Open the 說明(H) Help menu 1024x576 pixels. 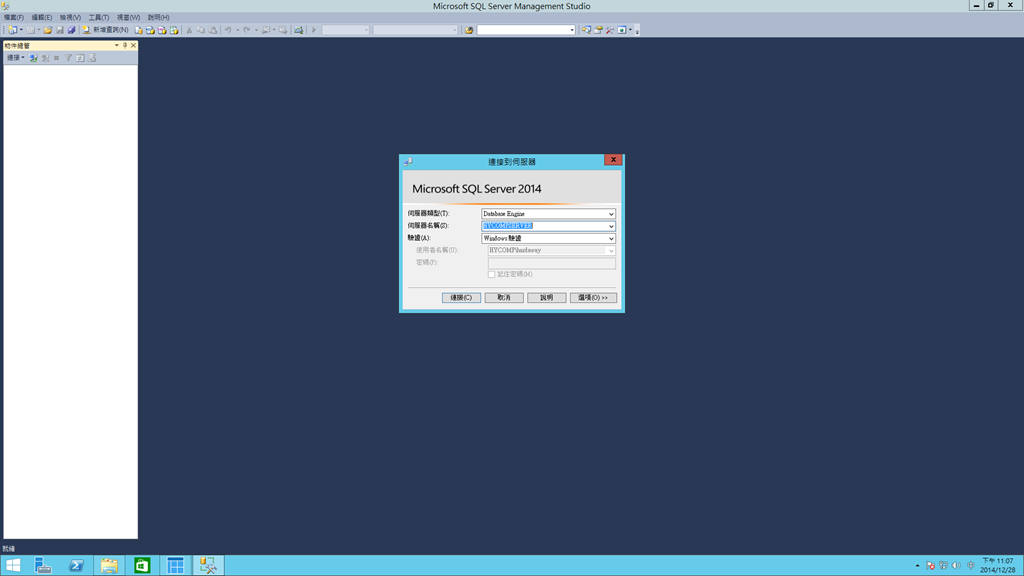(158, 18)
